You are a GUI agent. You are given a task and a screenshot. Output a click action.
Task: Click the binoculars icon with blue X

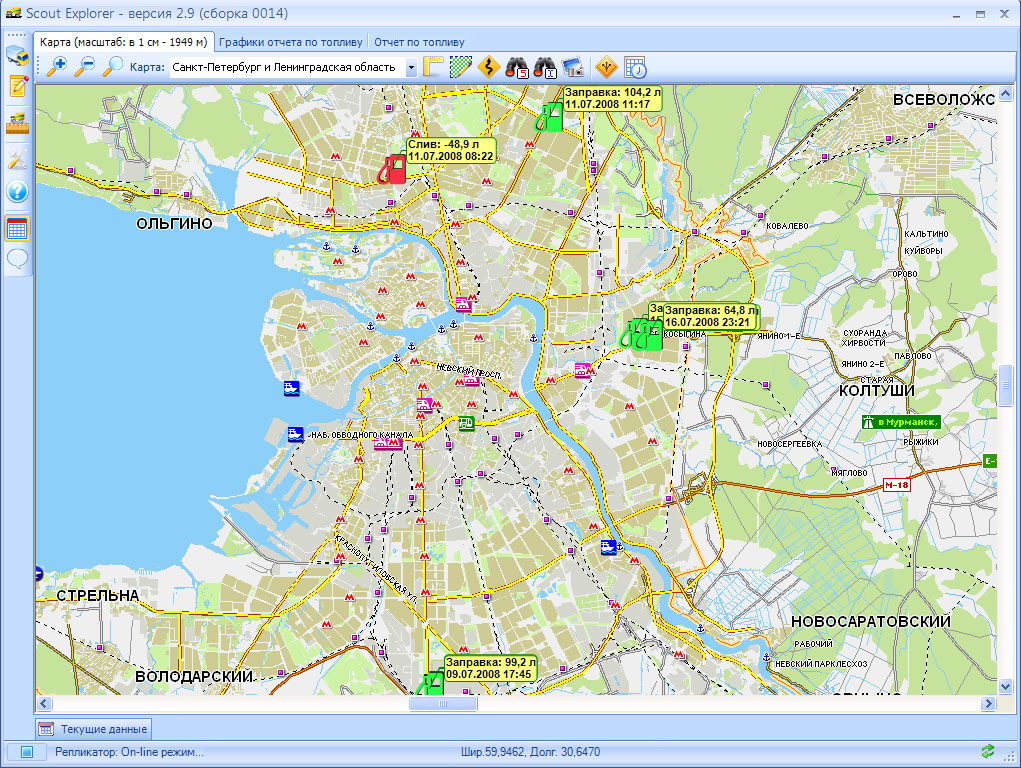[545, 66]
